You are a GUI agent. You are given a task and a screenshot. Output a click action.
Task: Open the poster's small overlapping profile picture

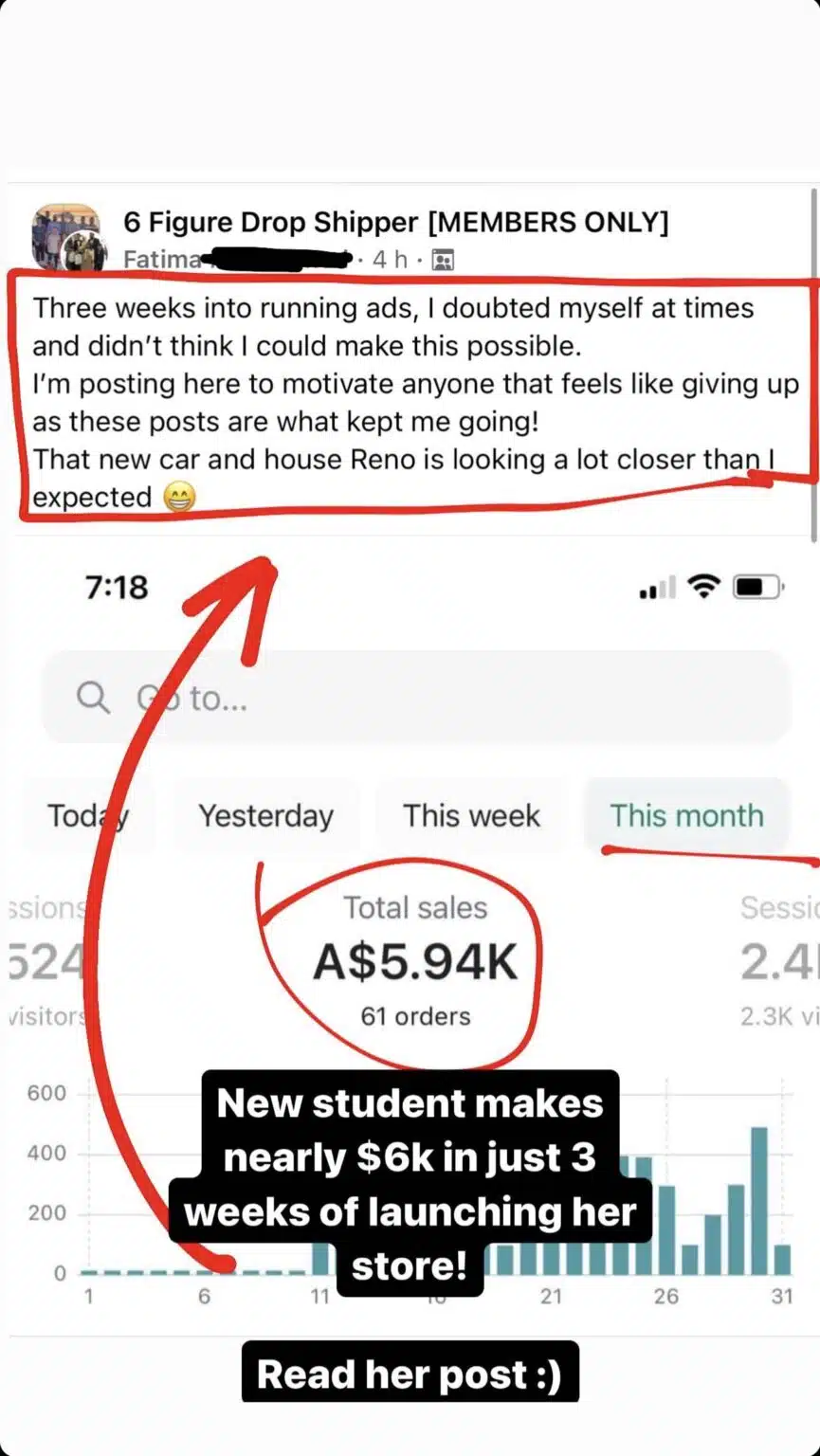coord(82,254)
